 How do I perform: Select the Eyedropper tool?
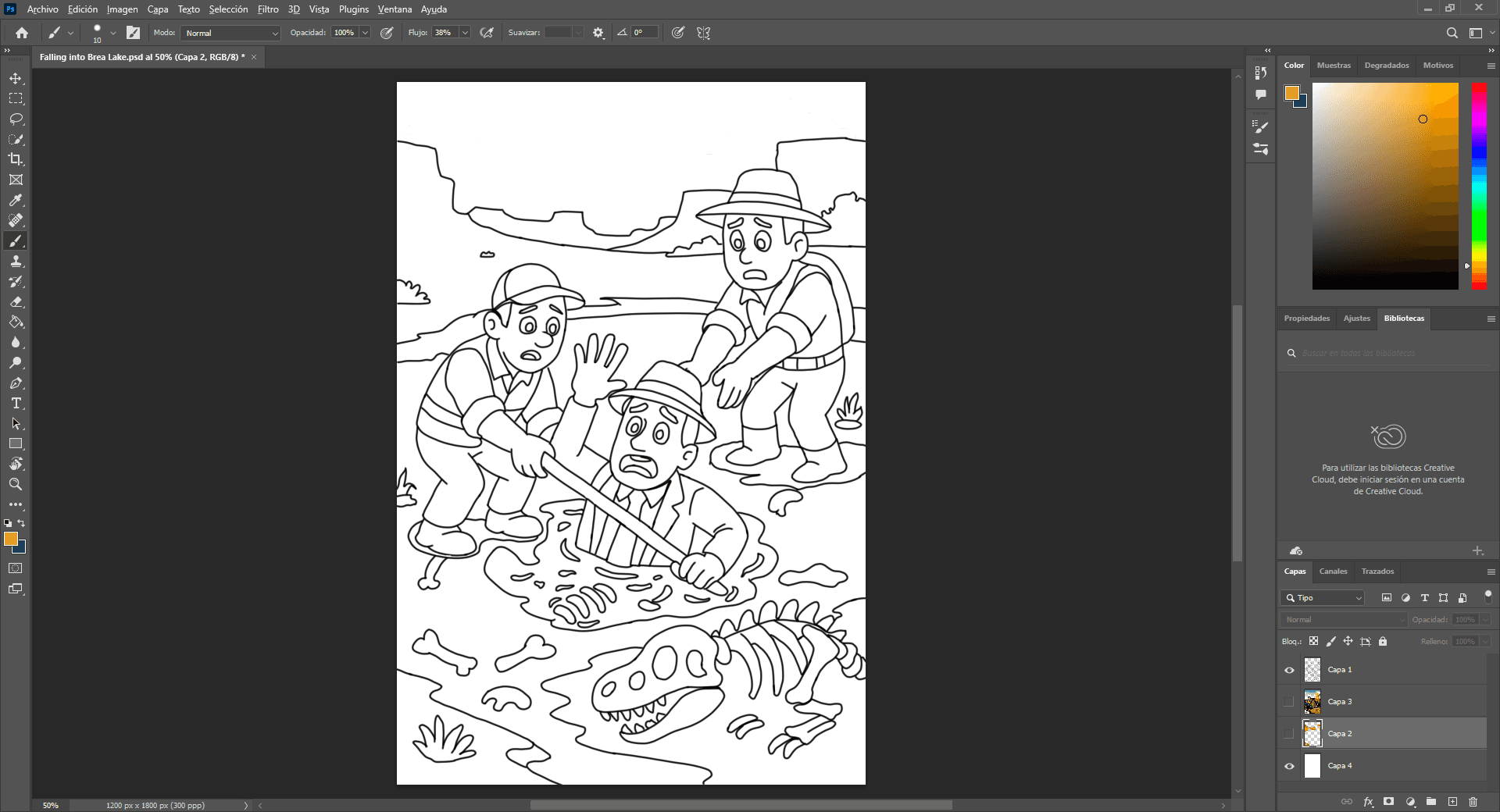point(16,200)
